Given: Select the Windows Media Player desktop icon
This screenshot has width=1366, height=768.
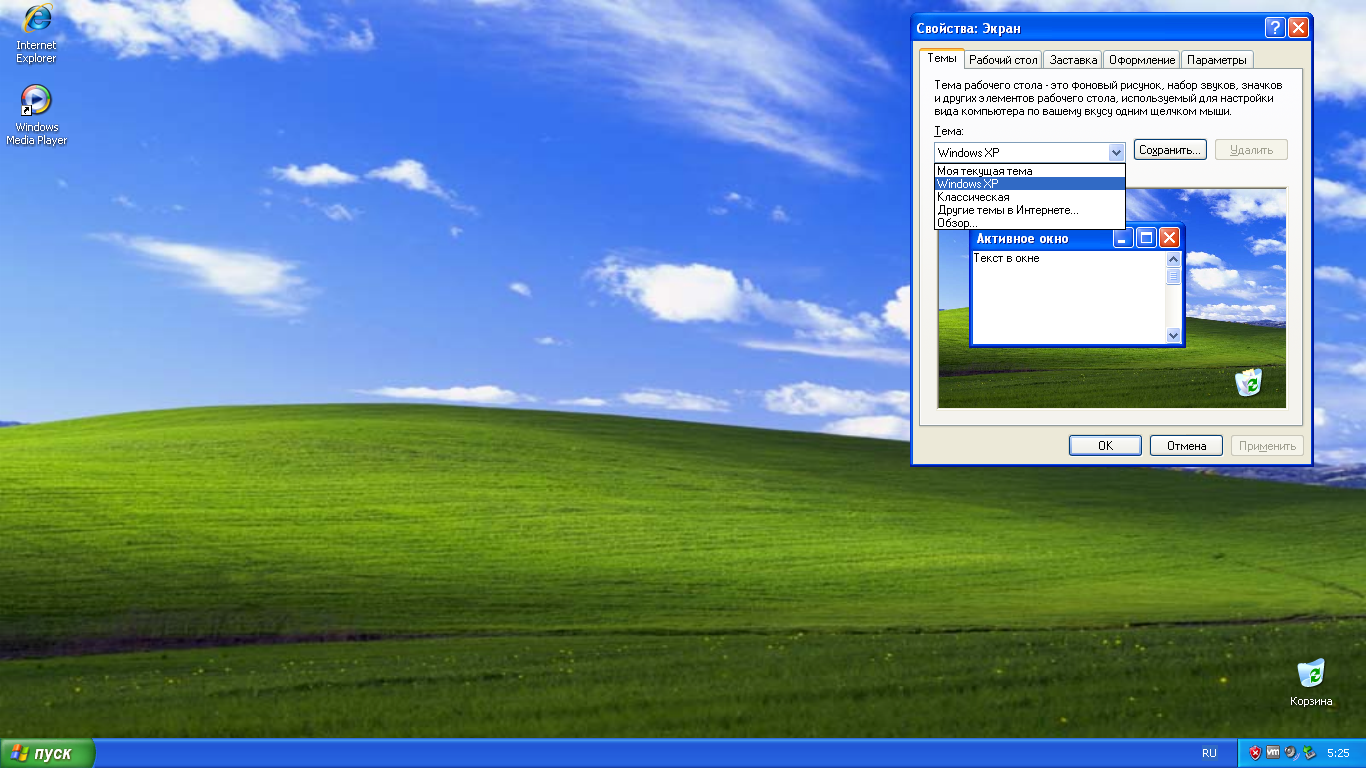Looking at the screenshot, I should click(36, 115).
